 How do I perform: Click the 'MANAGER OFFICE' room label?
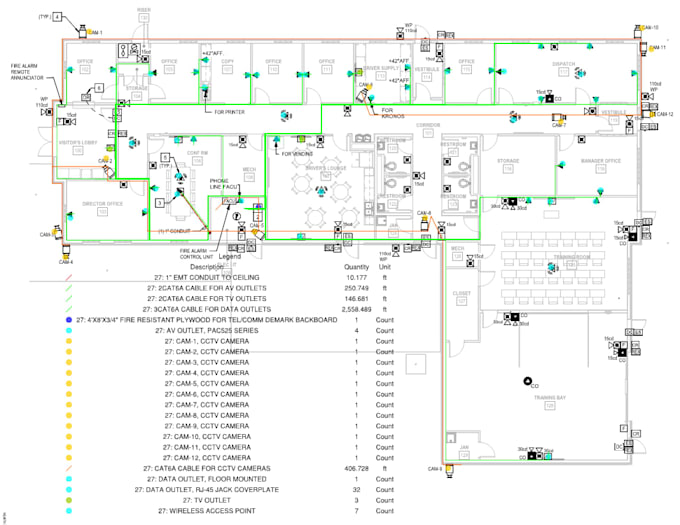(x=601, y=161)
